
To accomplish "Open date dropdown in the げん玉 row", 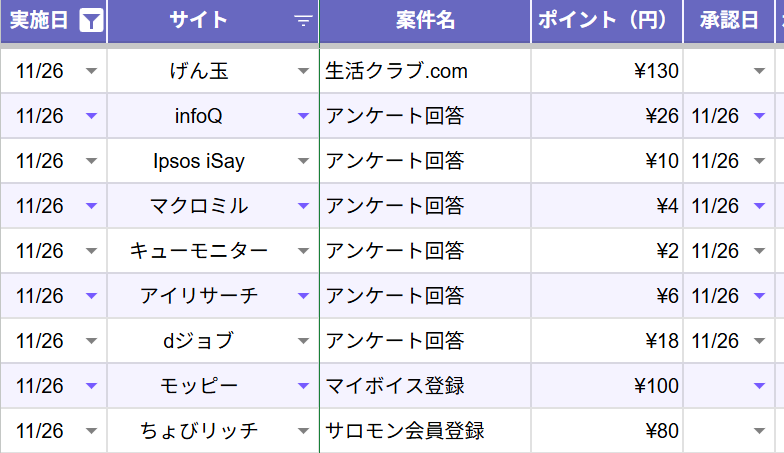I will (92, 71).
